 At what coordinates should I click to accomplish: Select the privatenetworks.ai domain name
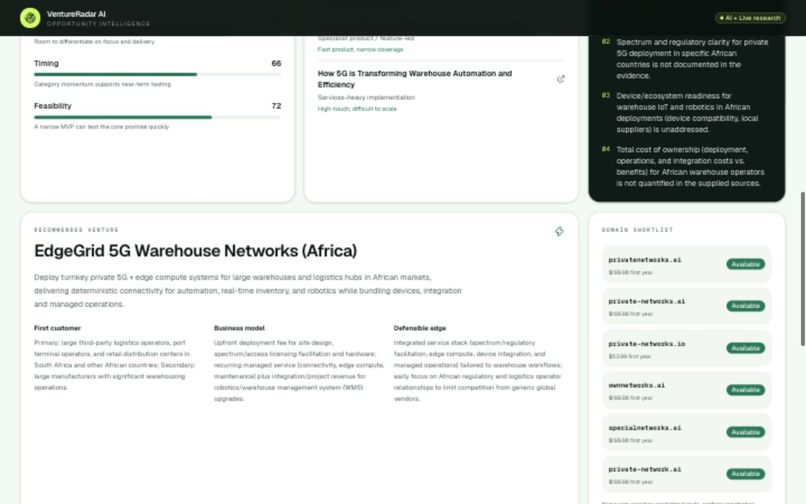point(645,260)
